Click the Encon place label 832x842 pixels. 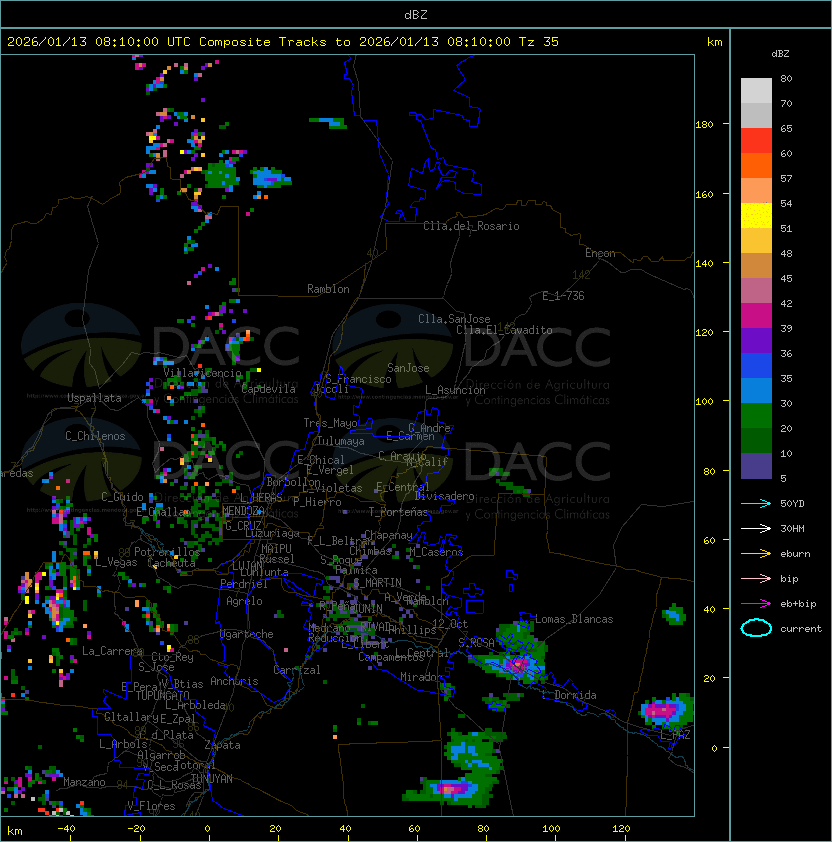tap(600, 253)
